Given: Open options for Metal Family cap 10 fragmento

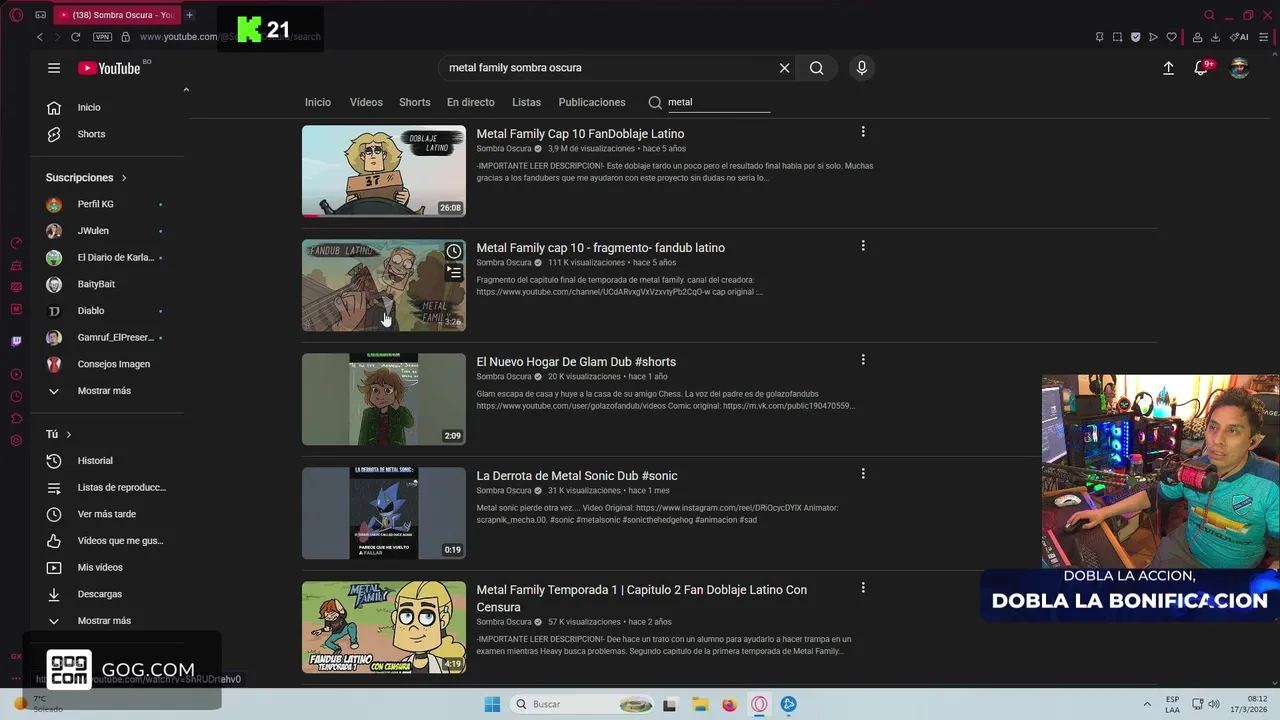Looking at the screenshot, I should (x=863, y=246).
